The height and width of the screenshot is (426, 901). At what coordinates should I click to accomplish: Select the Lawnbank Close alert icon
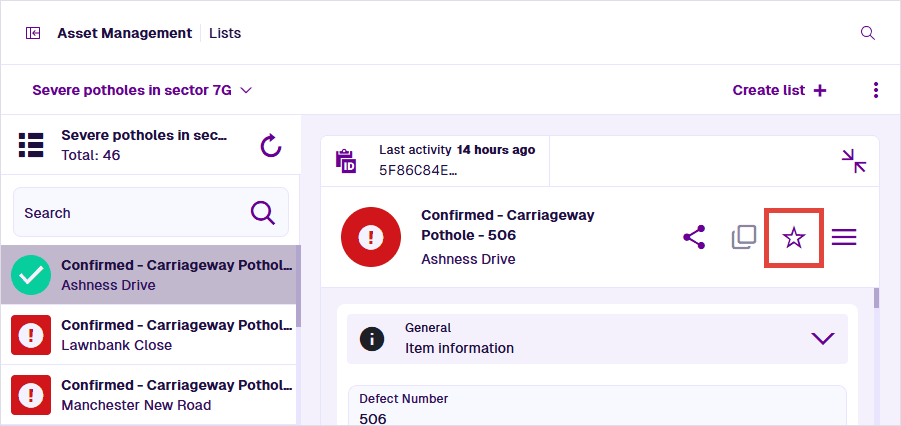[31, 335]
